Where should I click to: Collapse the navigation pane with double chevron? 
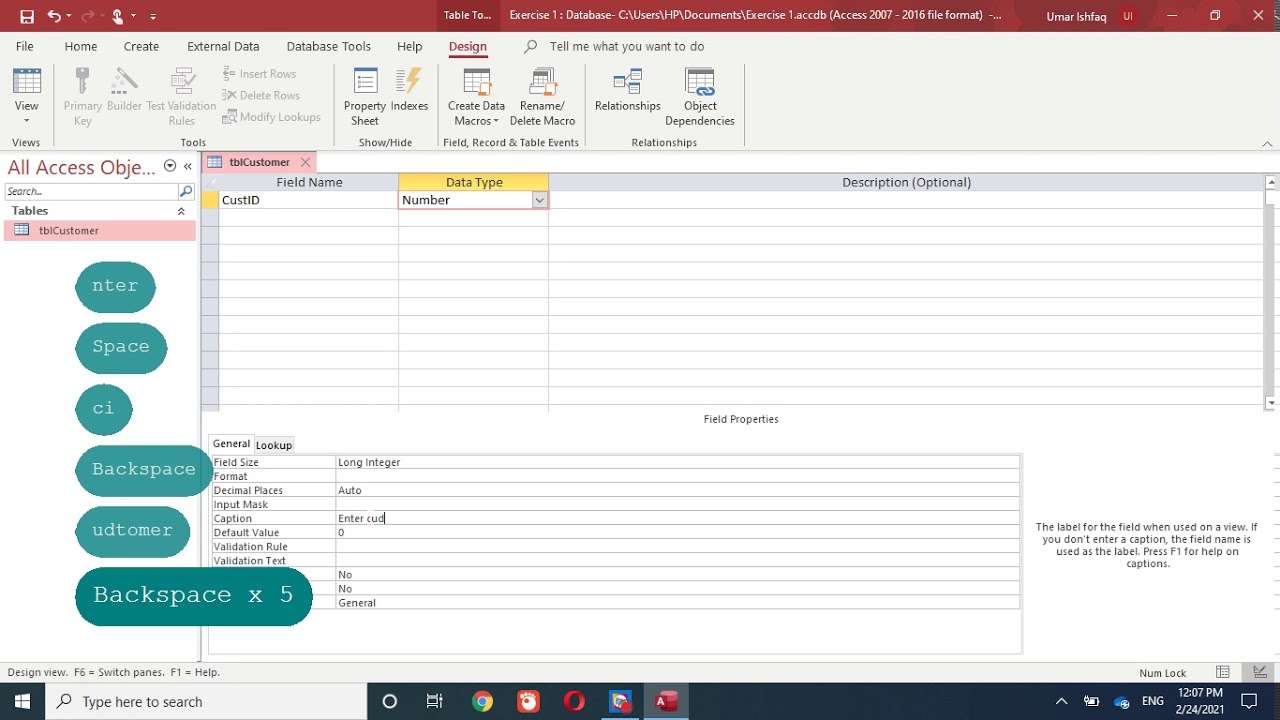pos(187,167)
